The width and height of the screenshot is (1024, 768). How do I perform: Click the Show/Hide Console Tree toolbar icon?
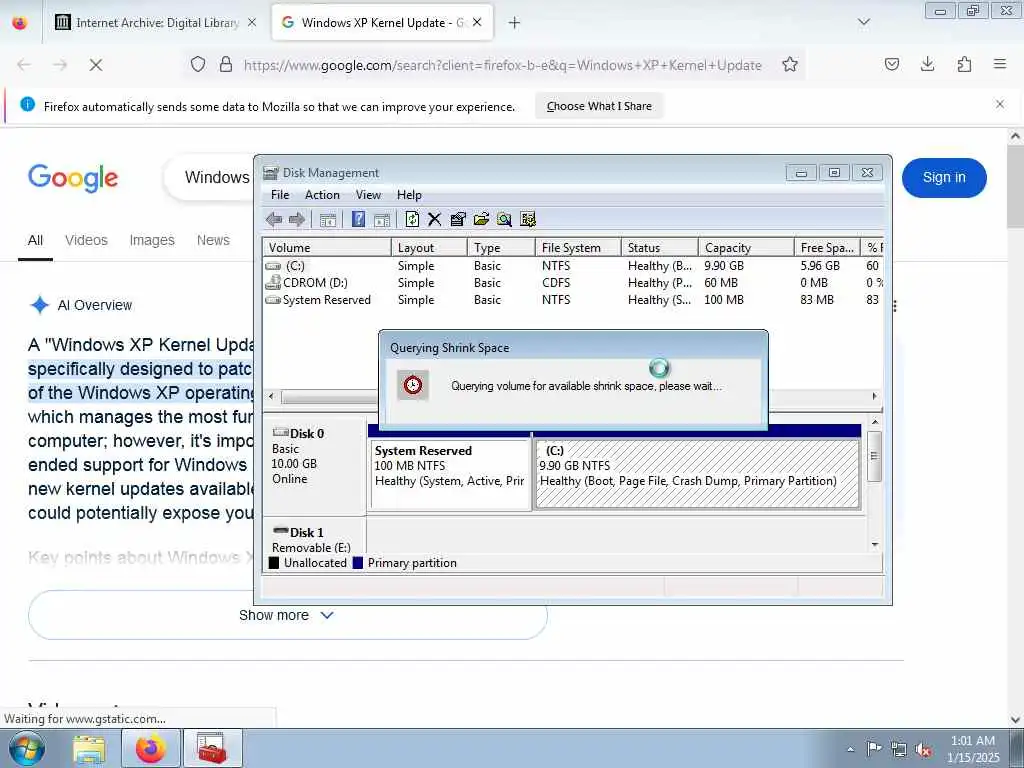tap(328, 219)
